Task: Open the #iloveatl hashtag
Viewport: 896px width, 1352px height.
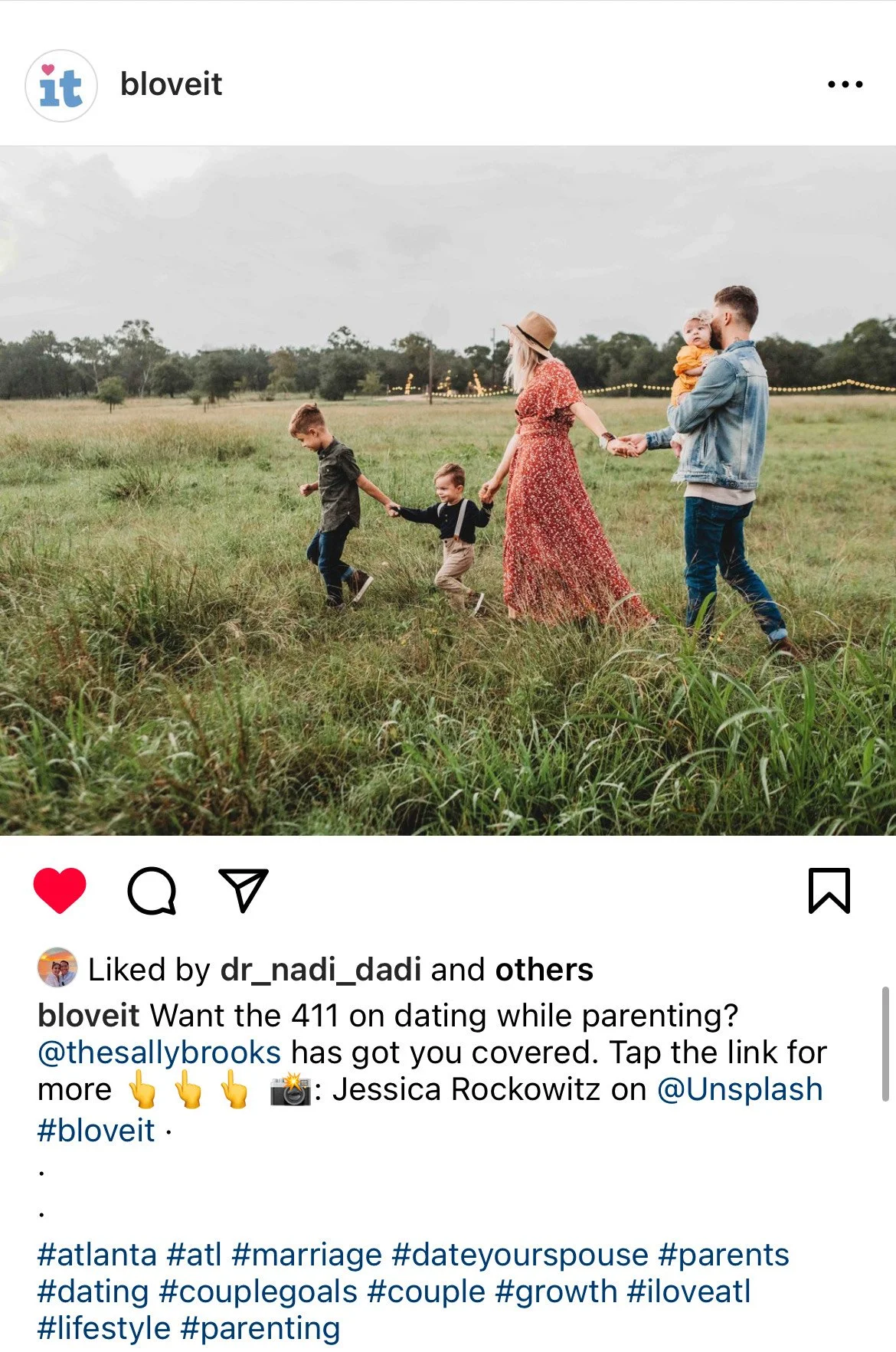Action: tap(688, 1291)
